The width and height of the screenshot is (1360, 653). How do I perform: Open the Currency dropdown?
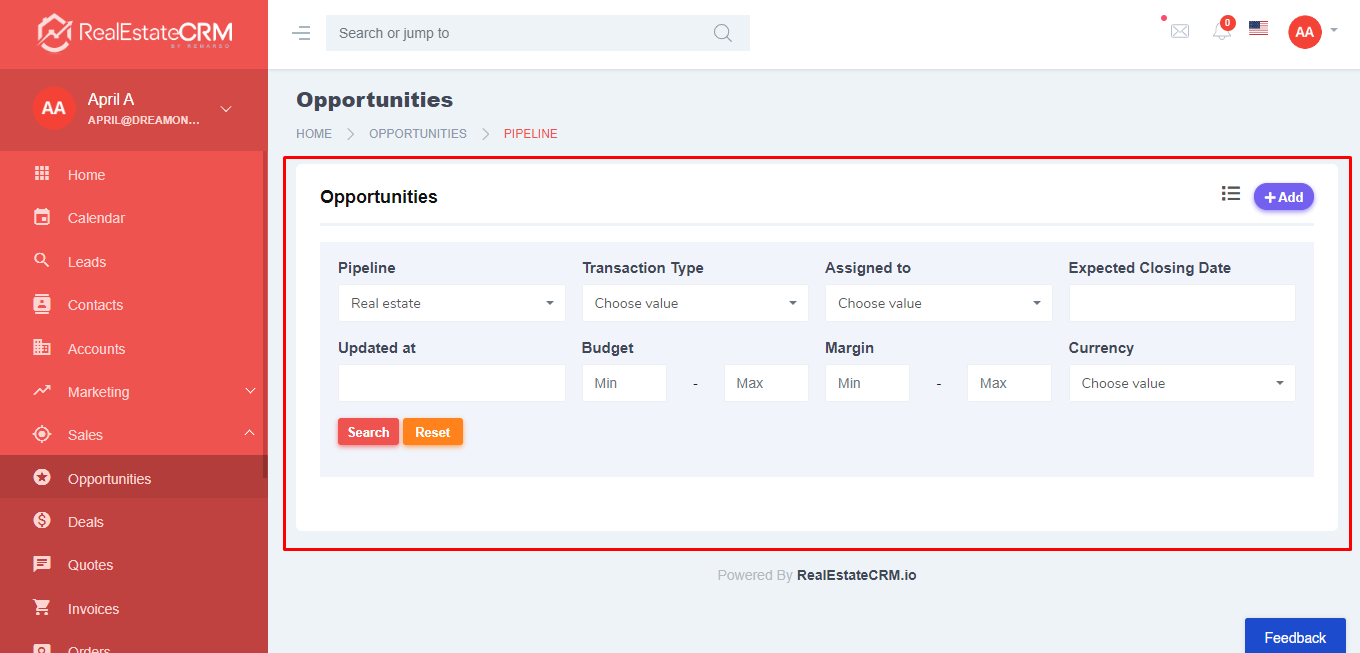pyautogui.click(x=1182, y=383)
